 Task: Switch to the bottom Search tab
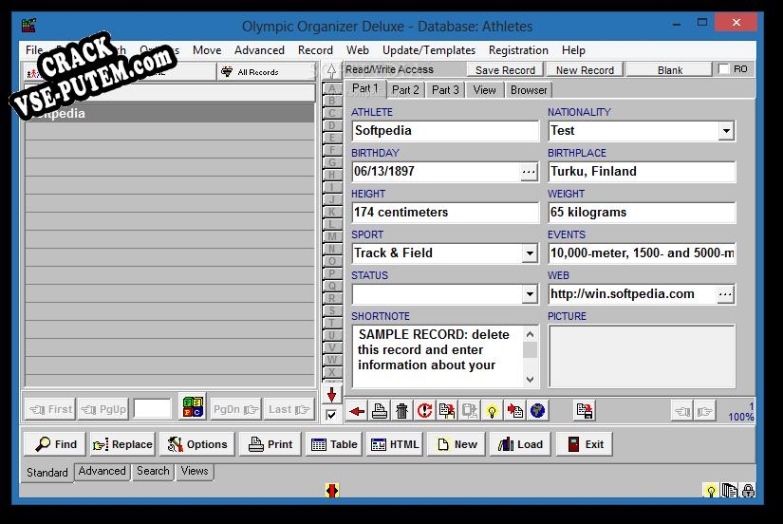click(153, 471)
